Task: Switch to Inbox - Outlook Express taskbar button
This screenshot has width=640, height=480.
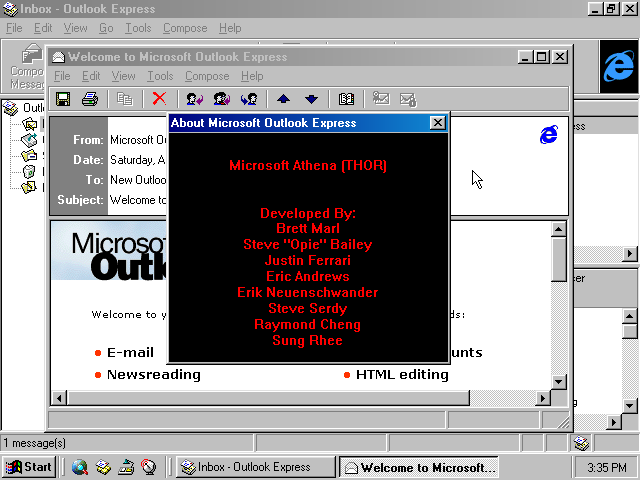Action: 256,467
